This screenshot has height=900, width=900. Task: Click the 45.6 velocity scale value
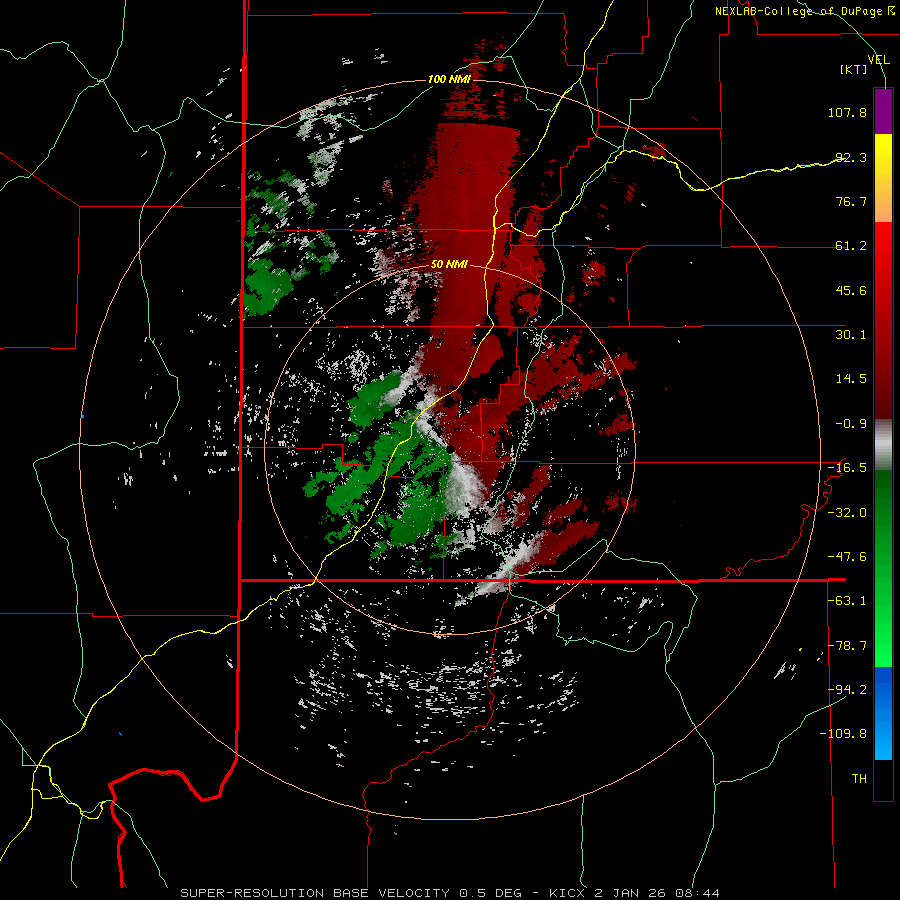pyautogui.click(x=851, y=290)
